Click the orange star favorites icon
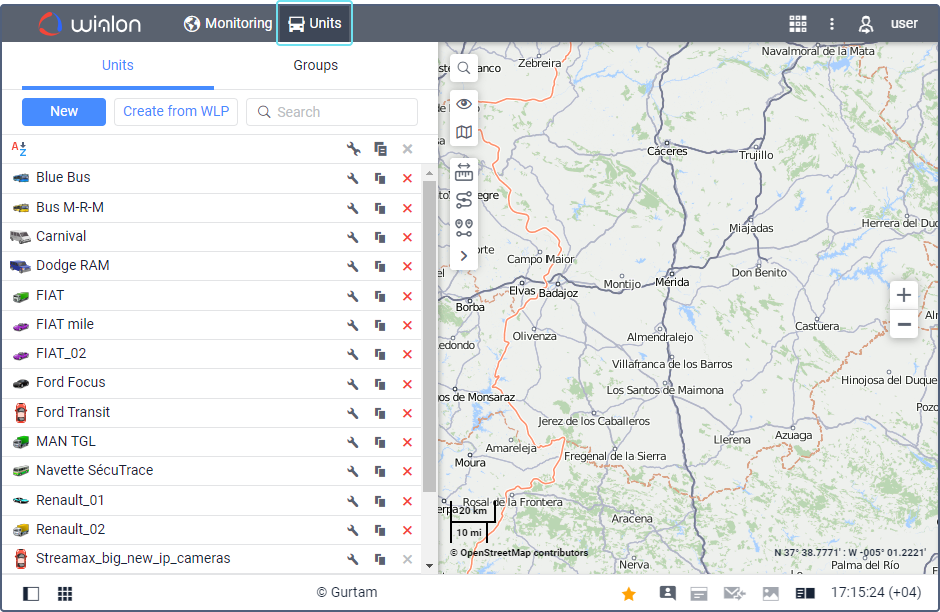The image size is (940, 612). (629, 593)
